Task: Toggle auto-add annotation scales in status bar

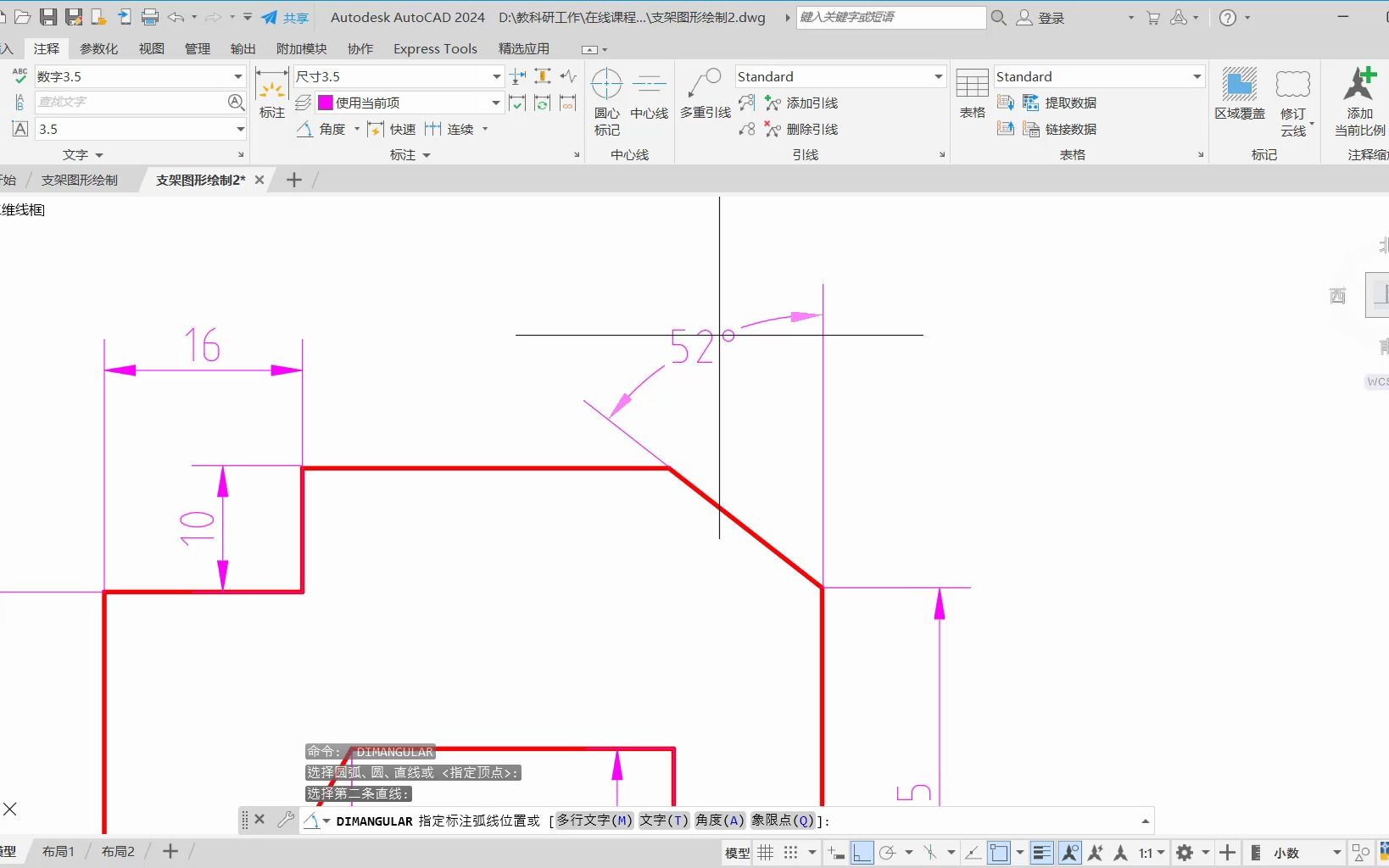Action: coord(1096,853)
